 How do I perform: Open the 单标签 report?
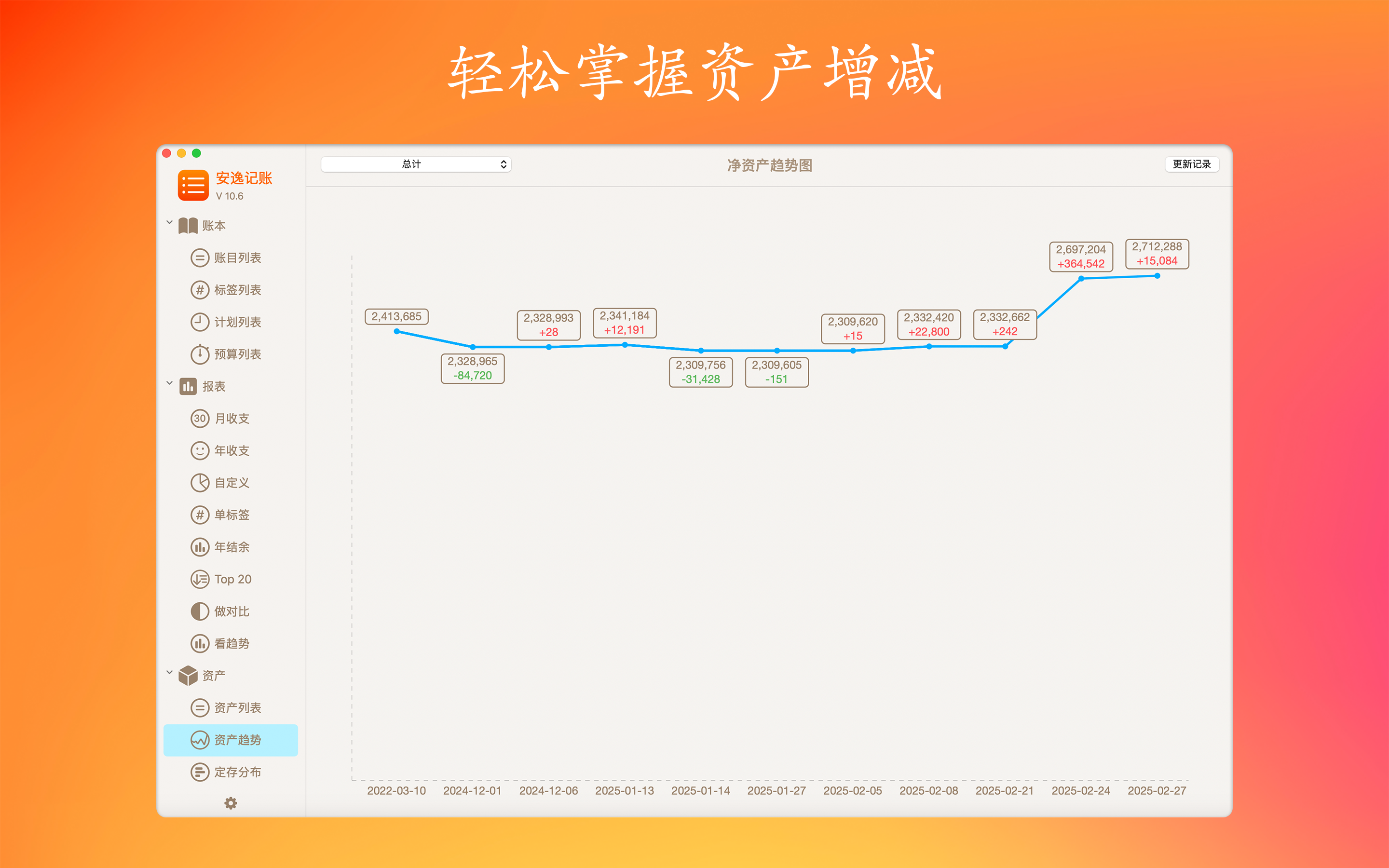[231, 515]
